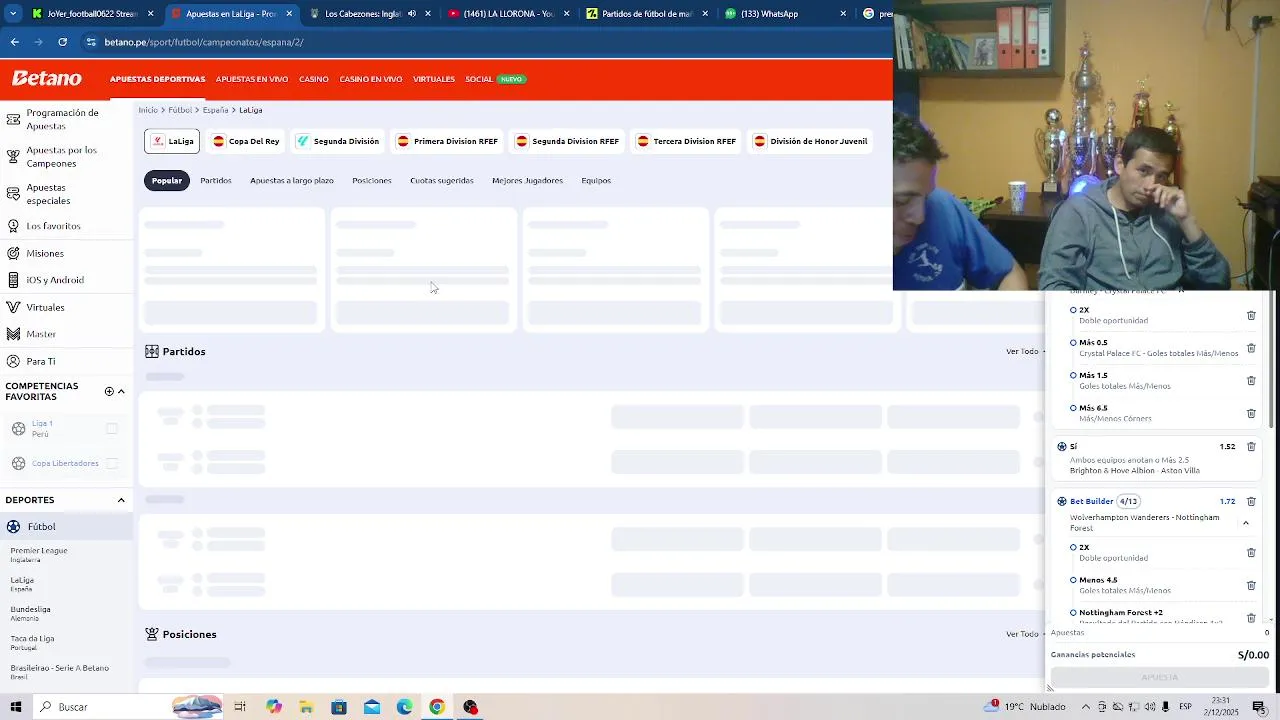Image resolution: width=1280 pixels, height=720 pixels.
Task: Show hidden system tray icons
Action: tap(1086, 707)
